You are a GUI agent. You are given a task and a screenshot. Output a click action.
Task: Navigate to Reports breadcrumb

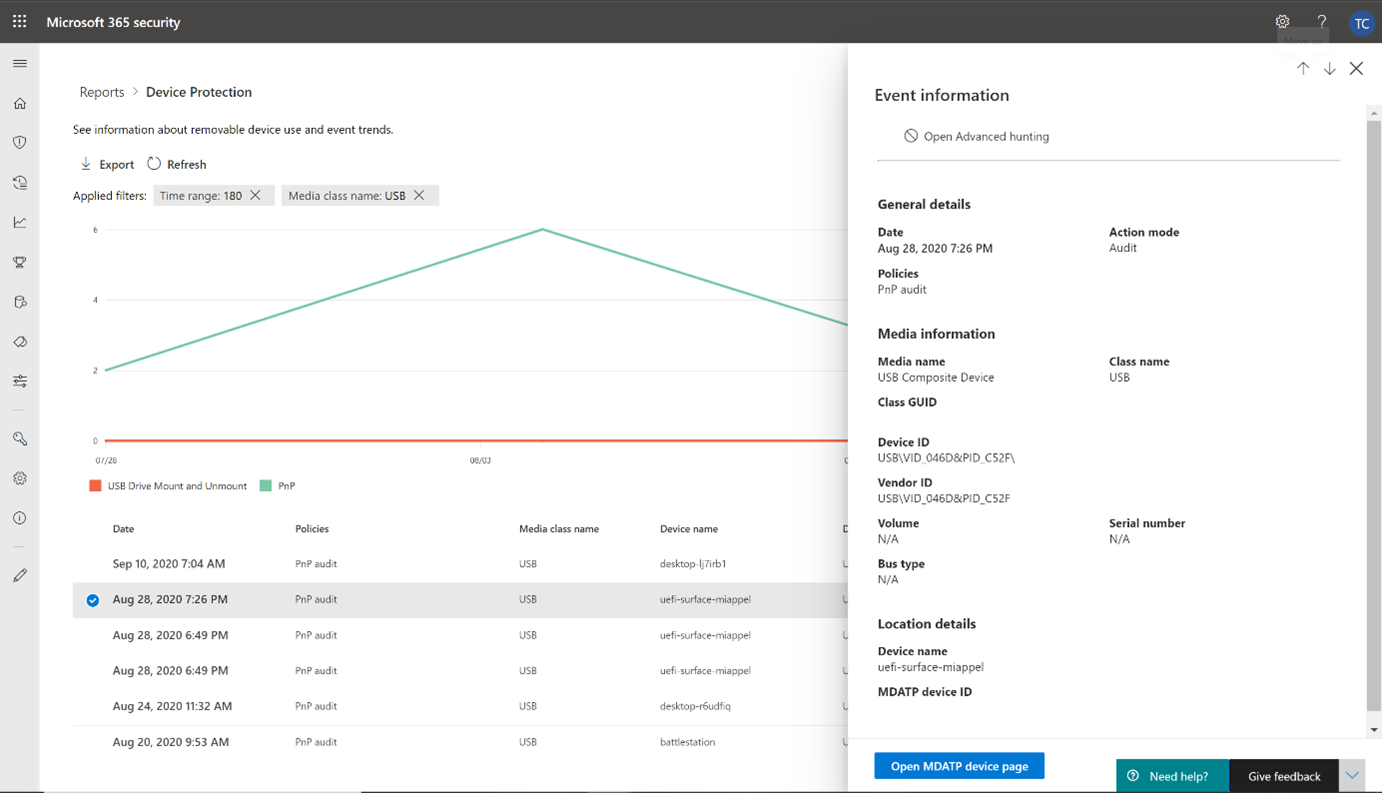click(x=102, y=92)
